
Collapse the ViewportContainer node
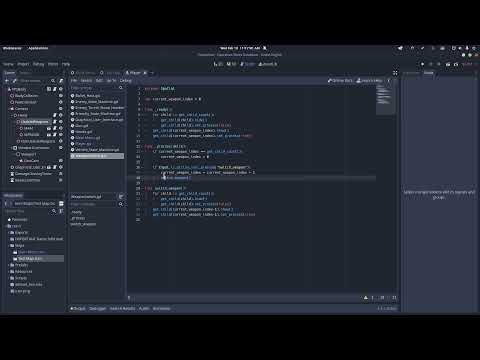click(x=12, y=148)
